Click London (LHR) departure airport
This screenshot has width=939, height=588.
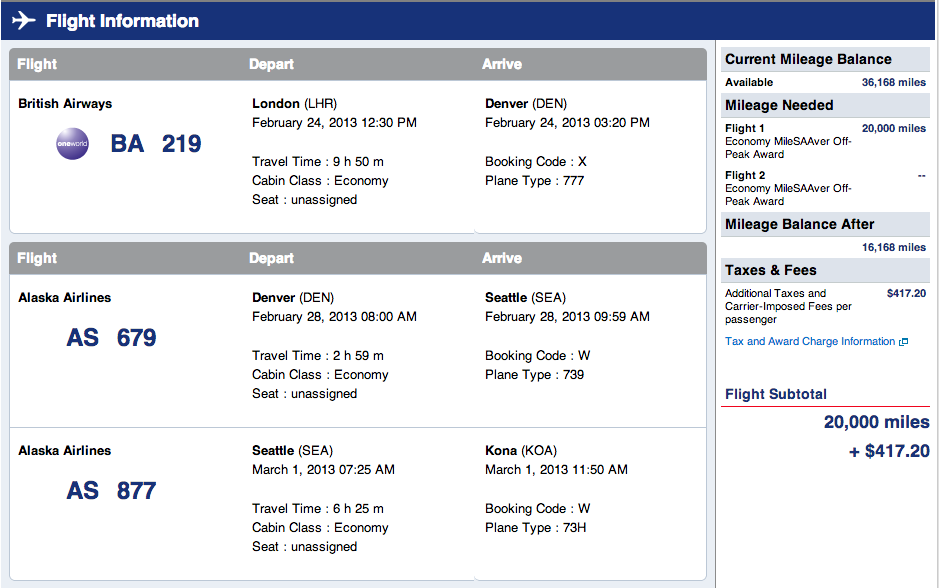294,104
